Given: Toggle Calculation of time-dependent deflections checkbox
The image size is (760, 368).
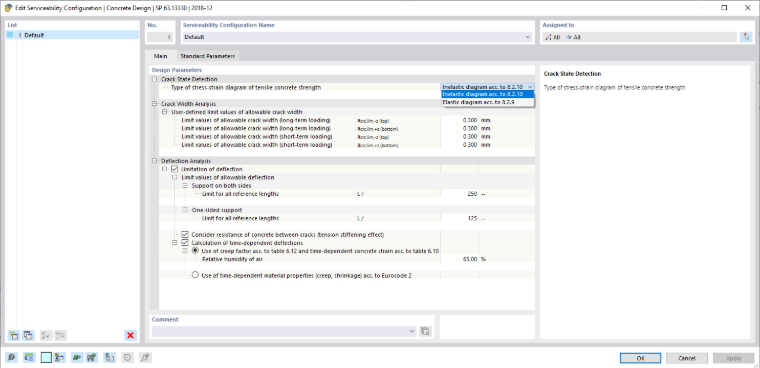Looking at the screenshot, I should point(185,243).
